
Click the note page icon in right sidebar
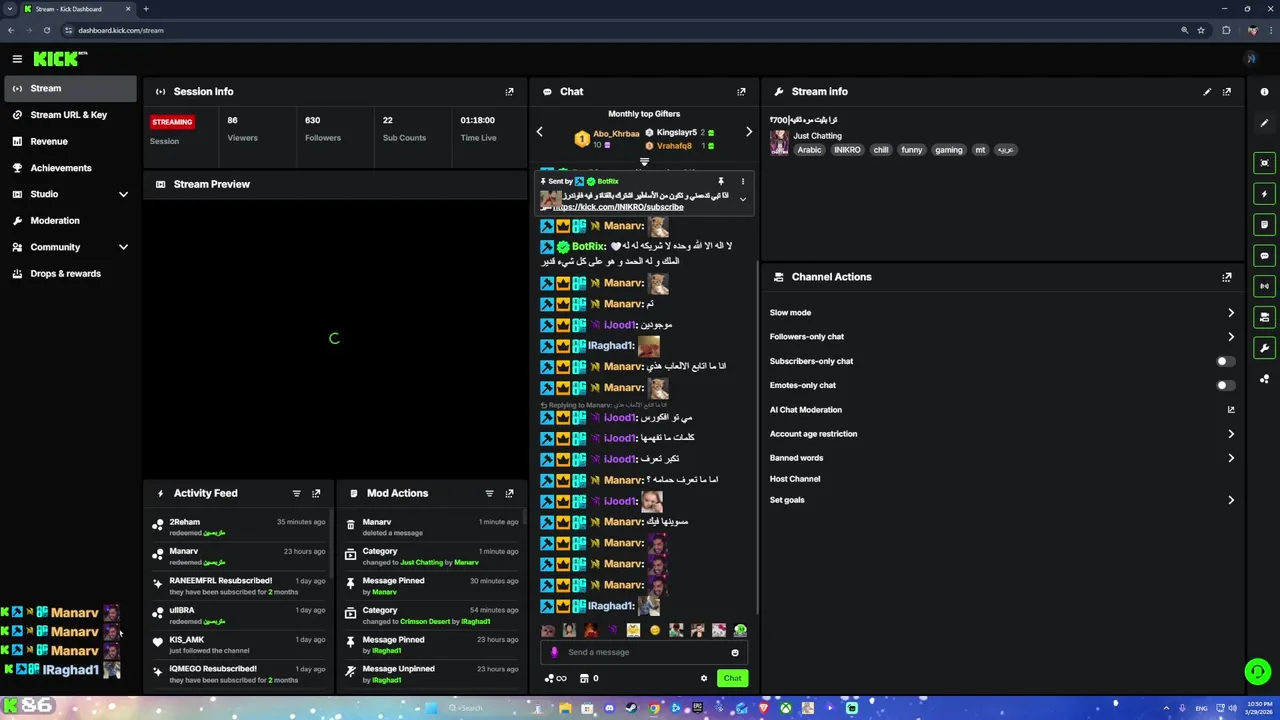(x=1265, y=225)
